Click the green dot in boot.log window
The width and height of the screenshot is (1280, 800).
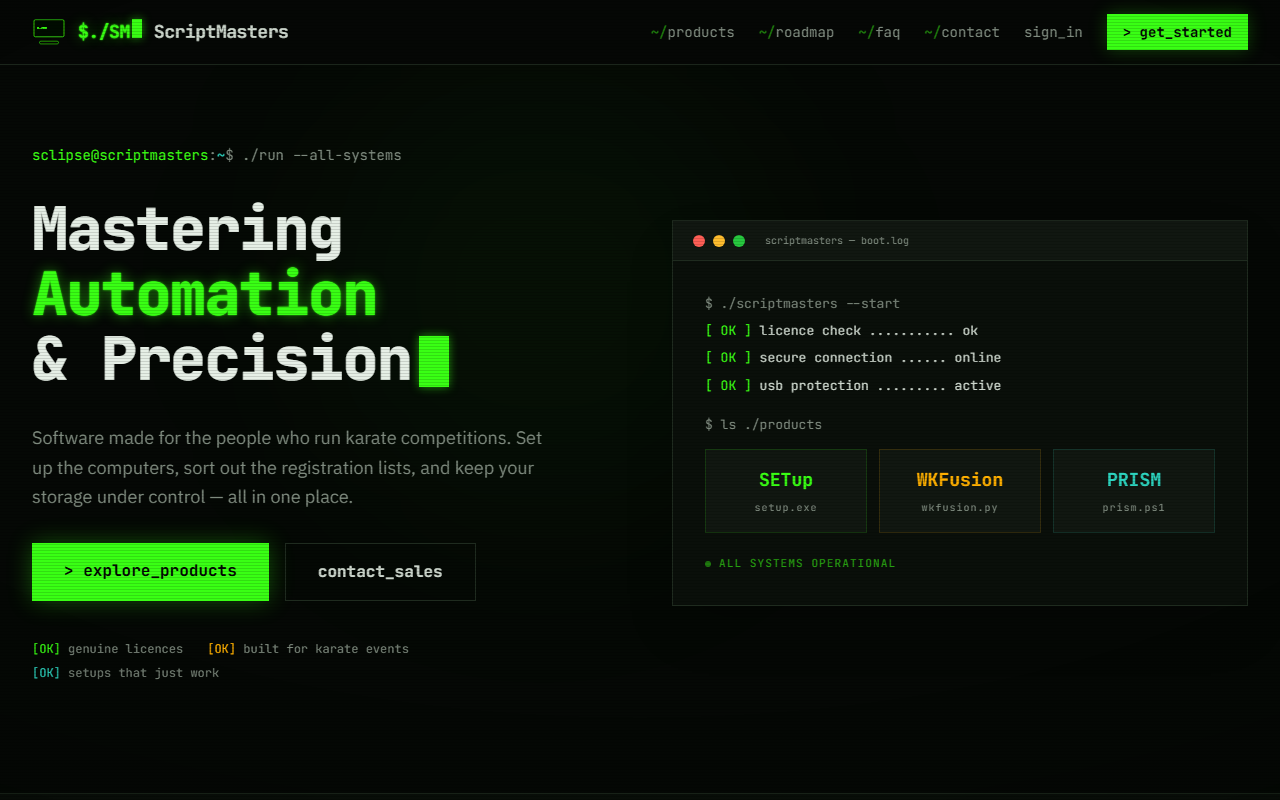click(x=739, y=241)
